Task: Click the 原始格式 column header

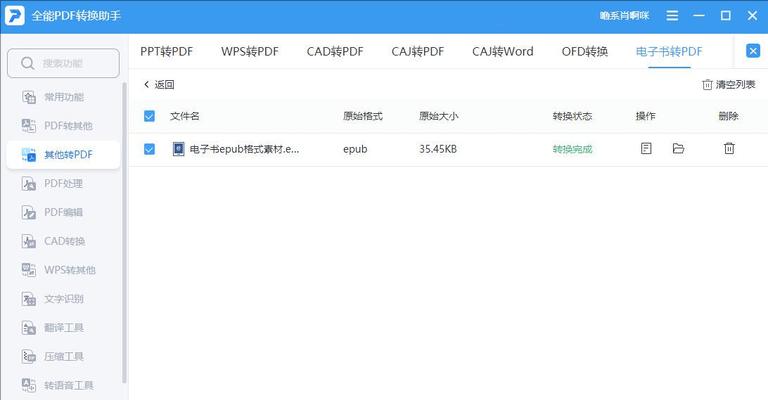Action: coord(363,116)
